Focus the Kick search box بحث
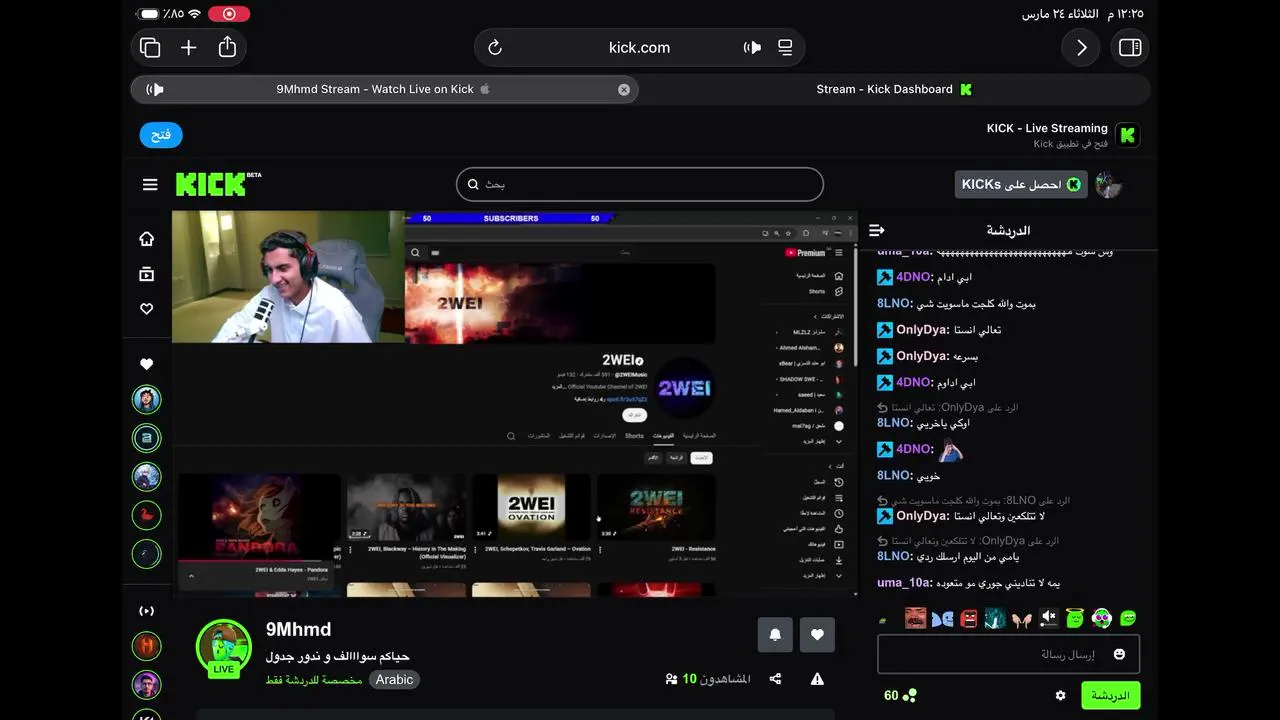1280x720 pixels. click(640, 184)
